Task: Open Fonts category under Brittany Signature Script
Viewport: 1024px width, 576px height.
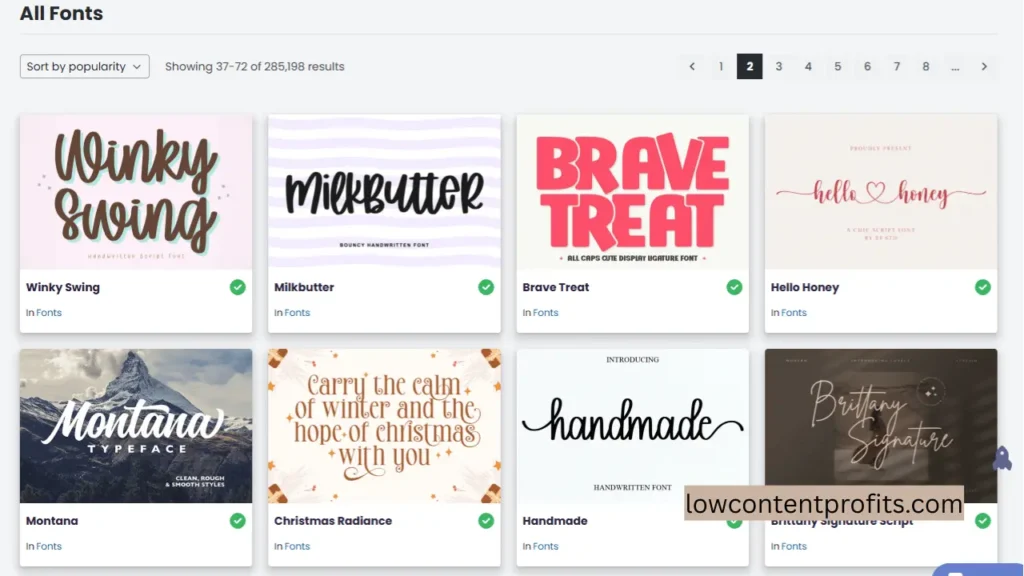Action: click(x=793, y=547)
